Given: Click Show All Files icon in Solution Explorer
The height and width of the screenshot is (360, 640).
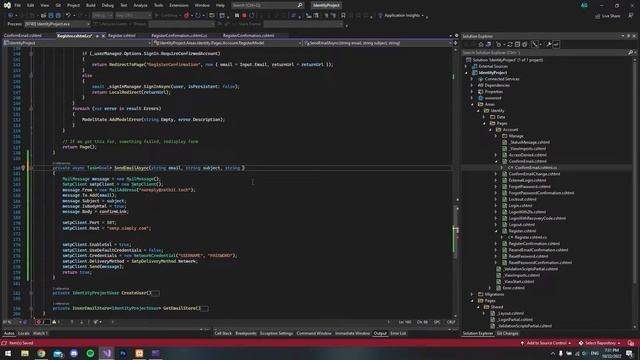Looking at the screenshot, I should pyautogui.click(x=524, y=44).
